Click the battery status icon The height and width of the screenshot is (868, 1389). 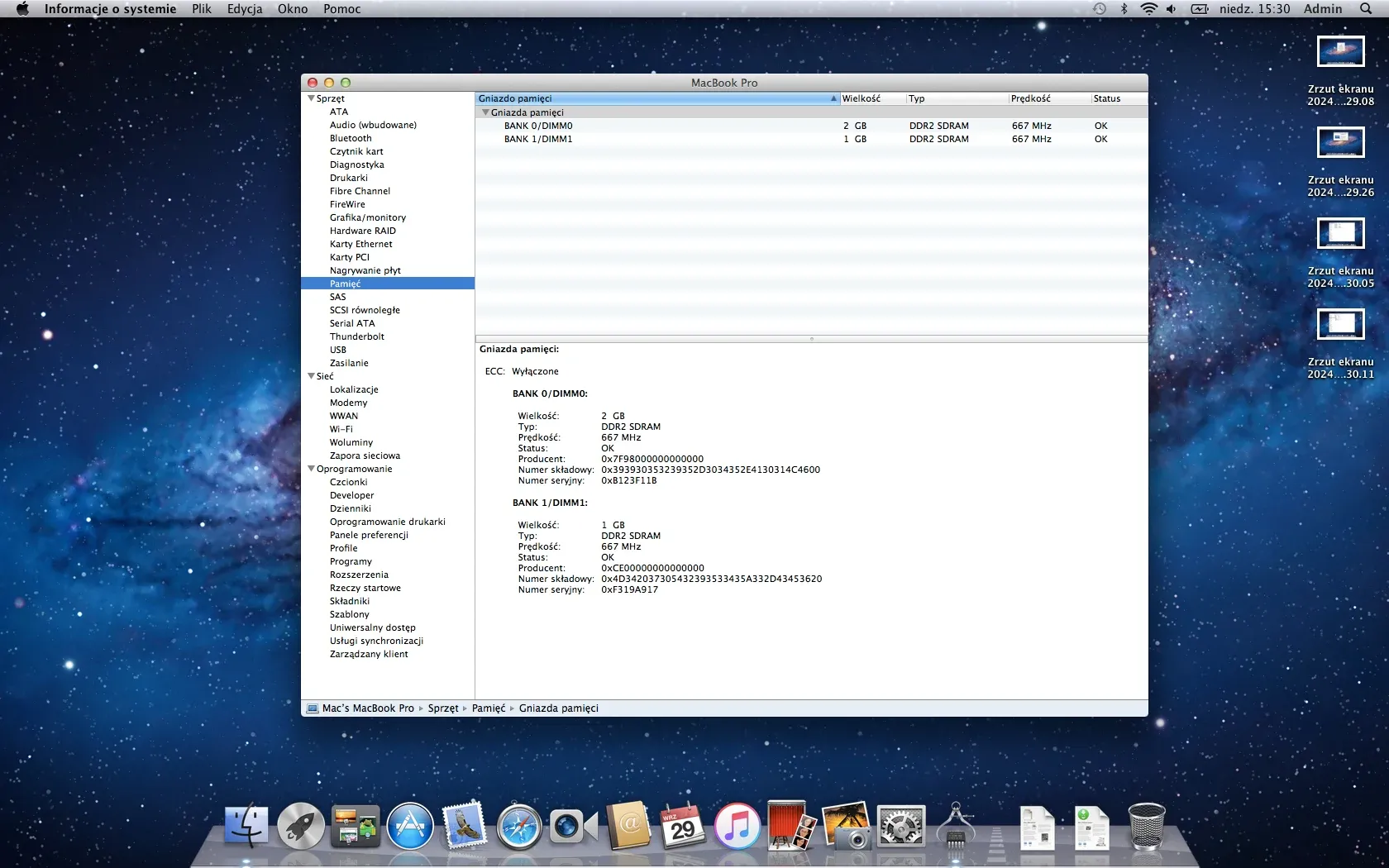(1200, 9)
